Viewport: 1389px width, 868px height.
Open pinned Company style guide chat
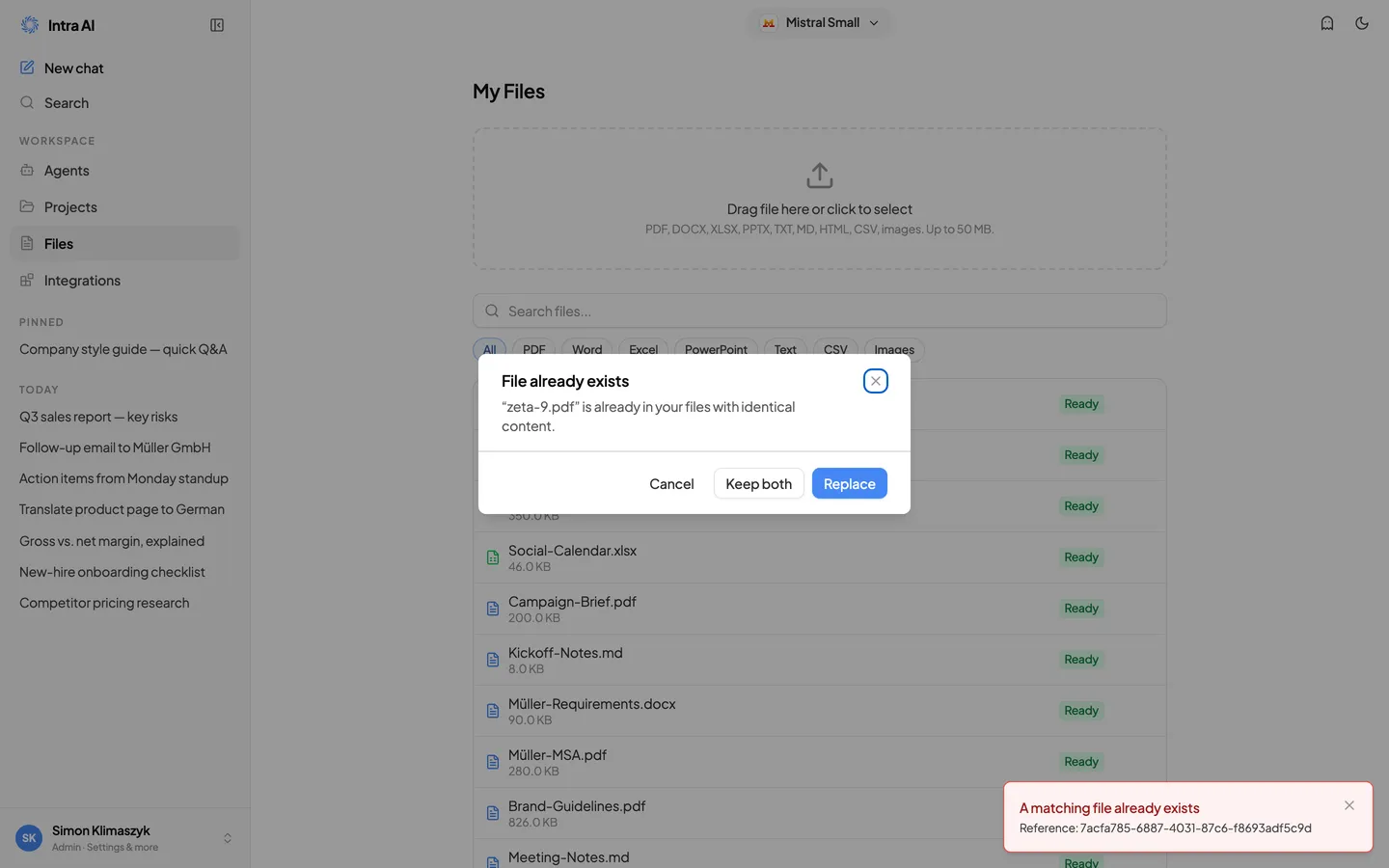[x=124, y=349]
